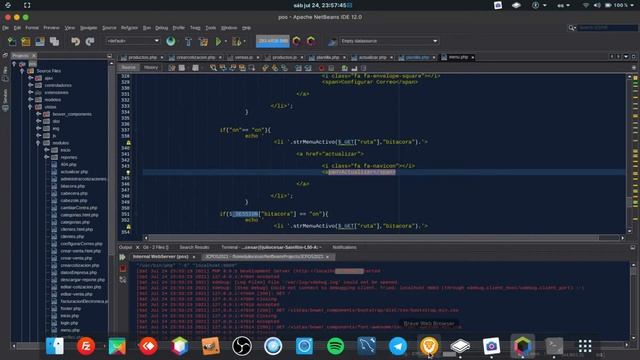Click the memory usage bar in the toolbar
The height and width of the screenshot is (360, 640).
pos(273,41)
